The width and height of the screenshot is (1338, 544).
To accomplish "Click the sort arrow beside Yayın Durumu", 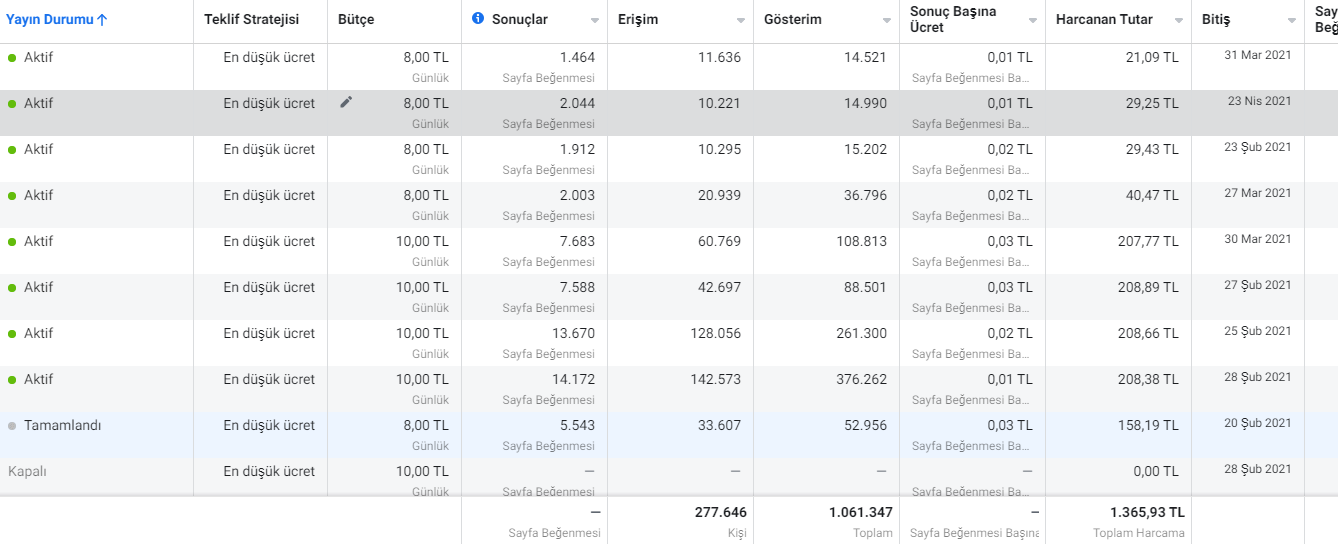I will [x=102, y=19].
